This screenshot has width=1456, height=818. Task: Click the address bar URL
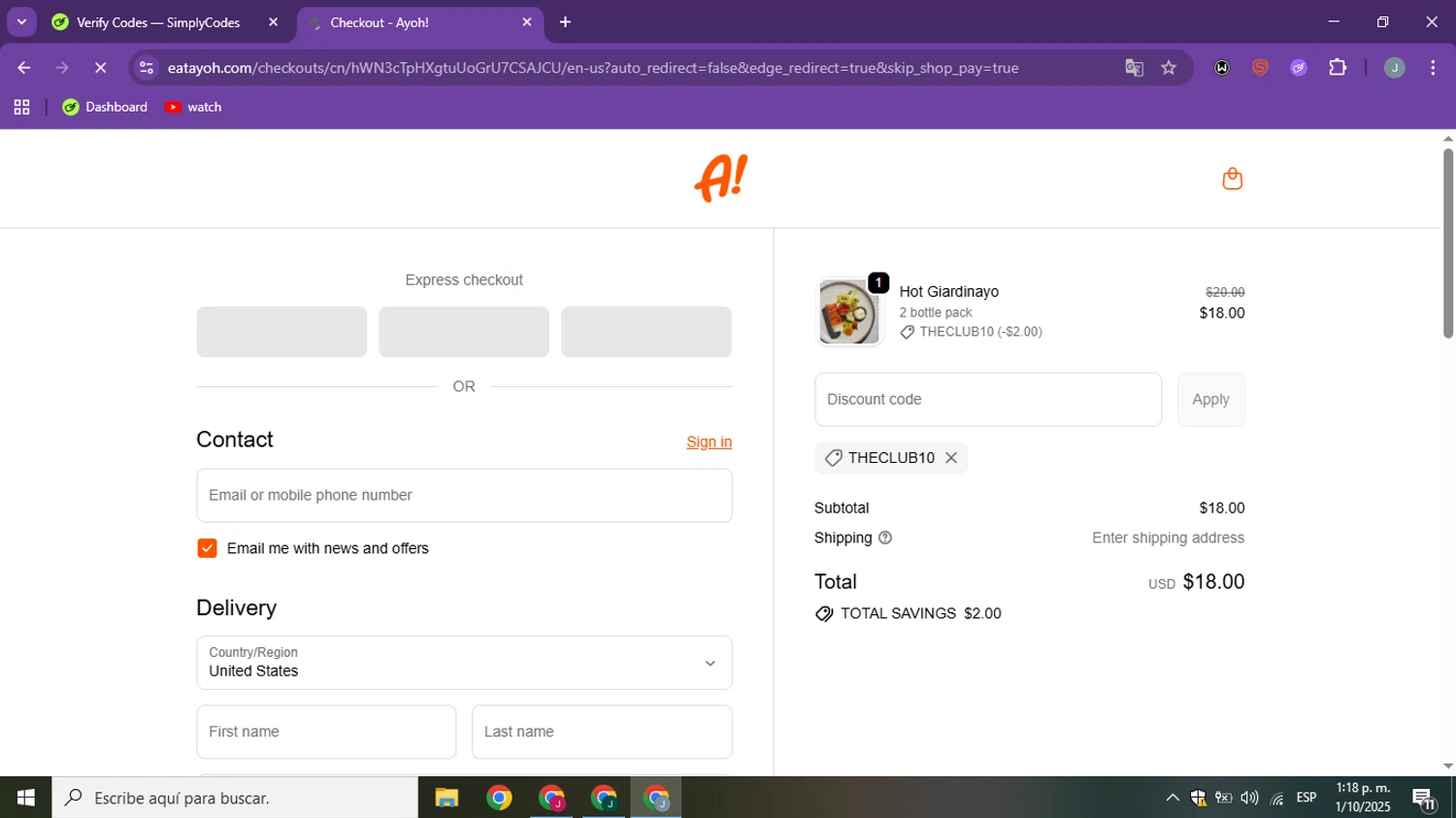coord(593,68)
